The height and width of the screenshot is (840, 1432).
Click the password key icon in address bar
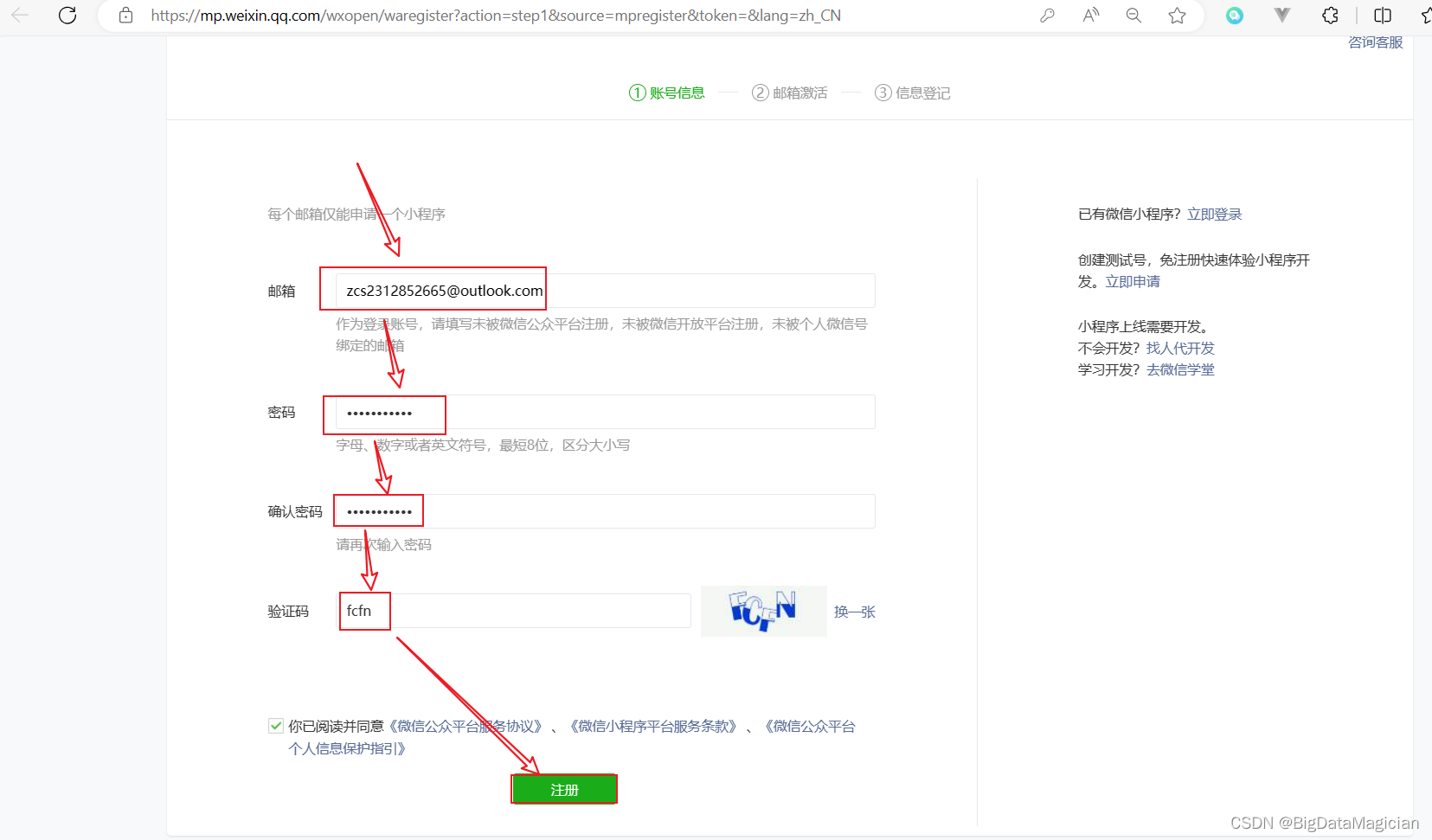1047,15
